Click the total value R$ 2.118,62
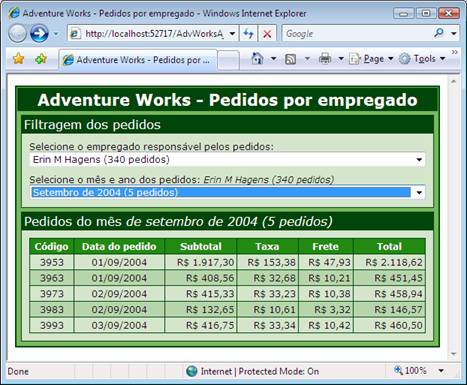467x385 pixels. click(x=394, y=262)
